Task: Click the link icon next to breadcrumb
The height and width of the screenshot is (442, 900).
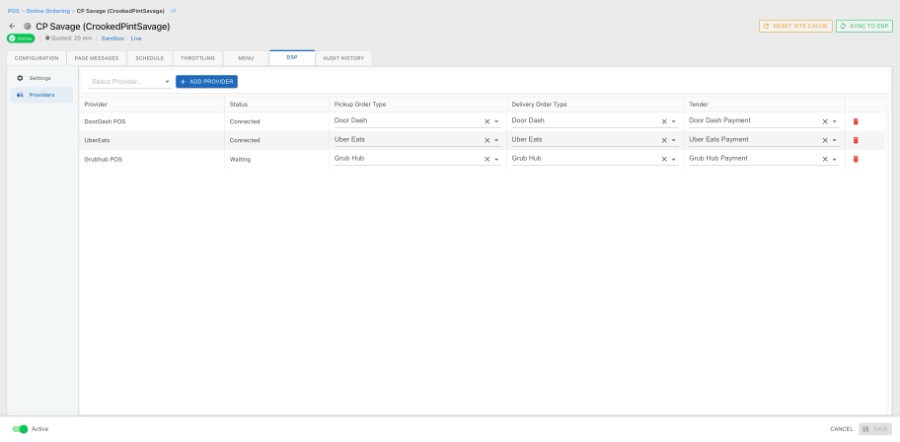Action: [x=173, y=10]
